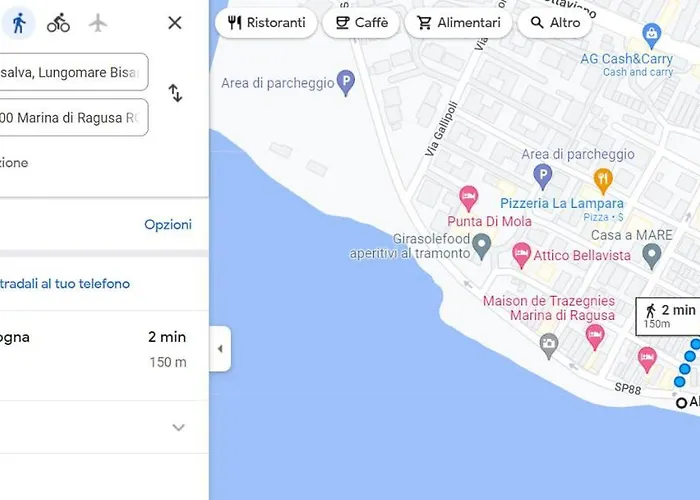Image resolution: width=700 pixels, height=500 pixels.
Task: Filter map by Caffè
Action: [361, 23]
